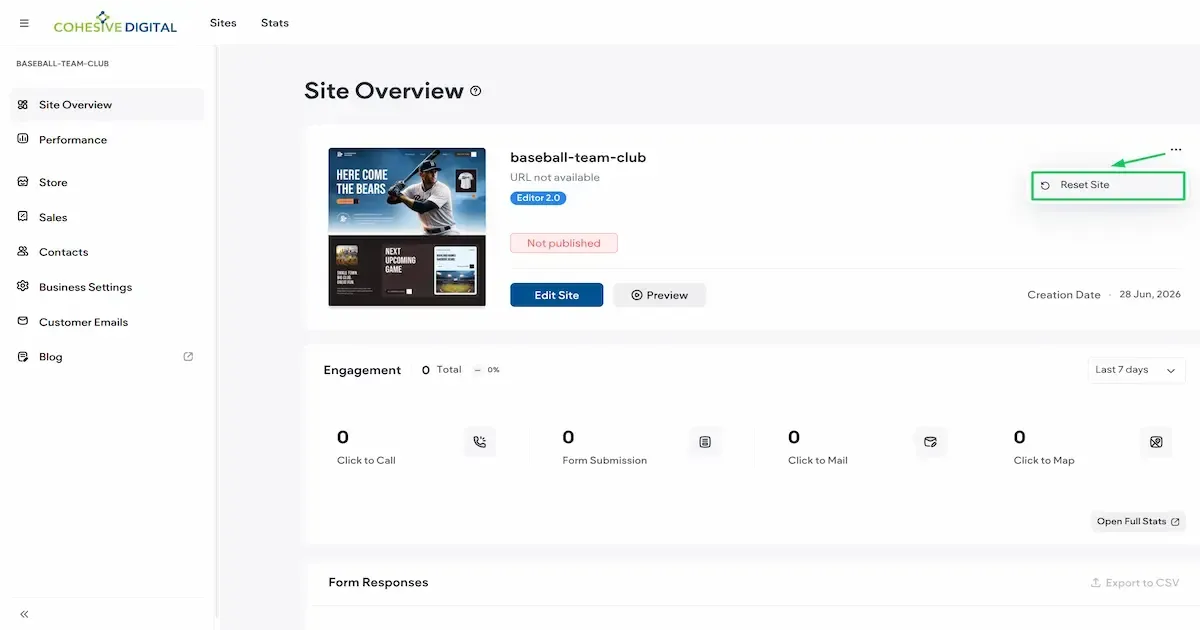
Task: Open the Last 7 days dropdown
Action: pos(1137,370)
